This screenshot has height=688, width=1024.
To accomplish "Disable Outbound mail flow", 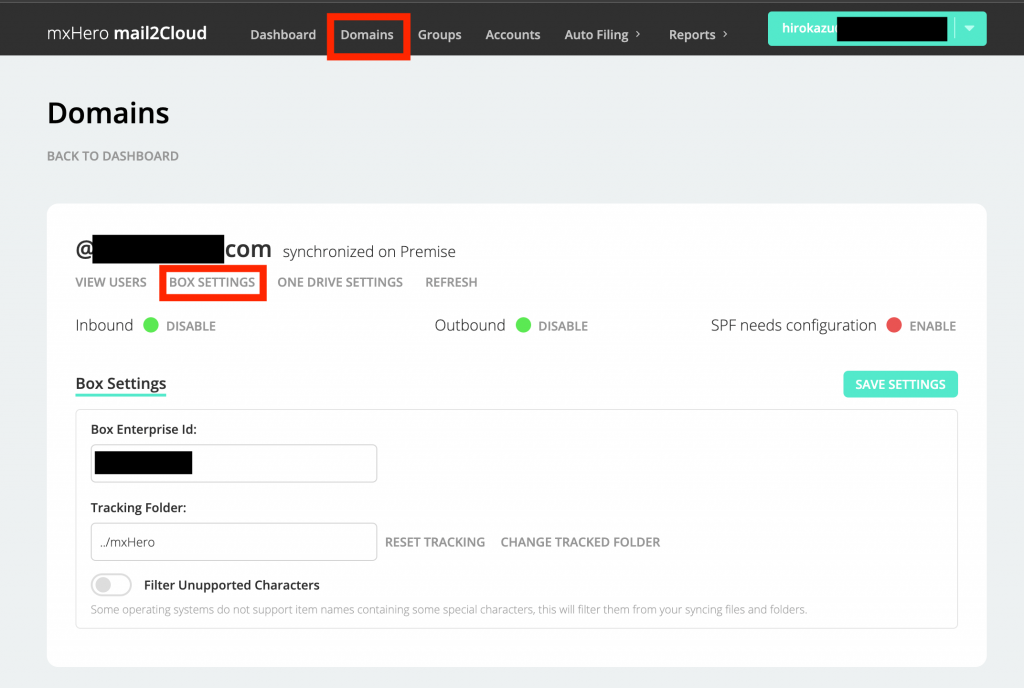I will coord(563,326).
